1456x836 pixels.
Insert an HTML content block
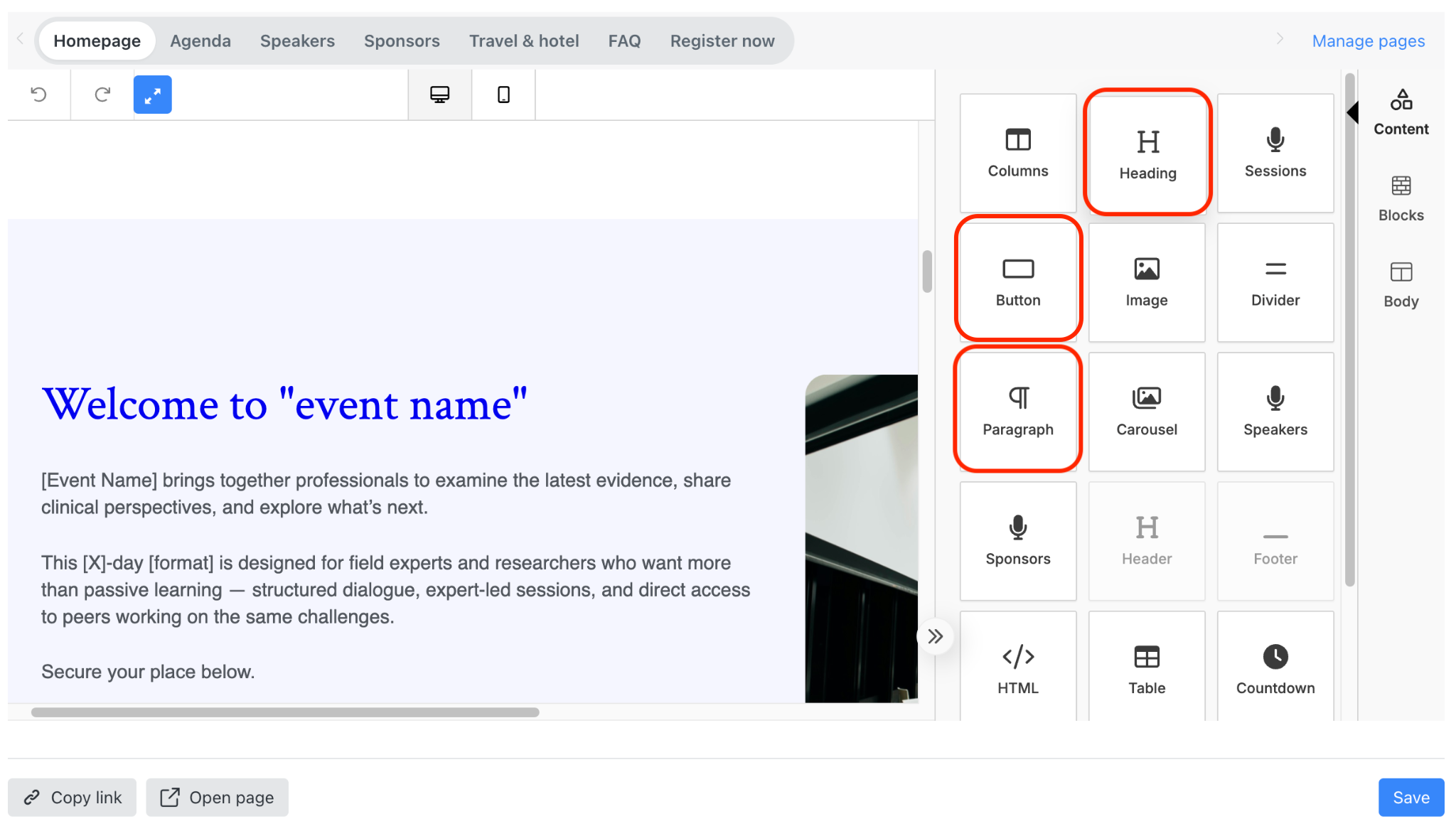[1018, 666]
